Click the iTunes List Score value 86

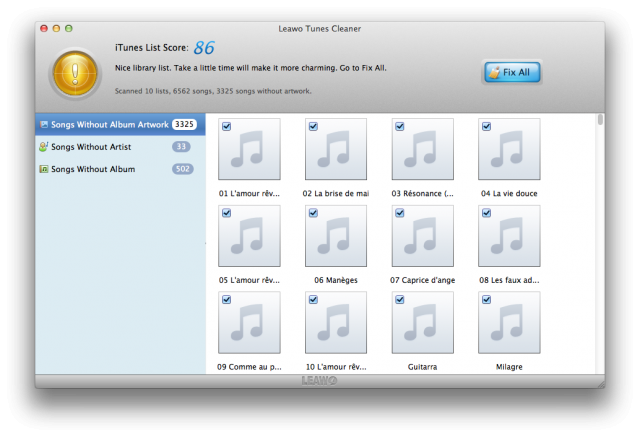pyautogui.click(x=204, y=48)
